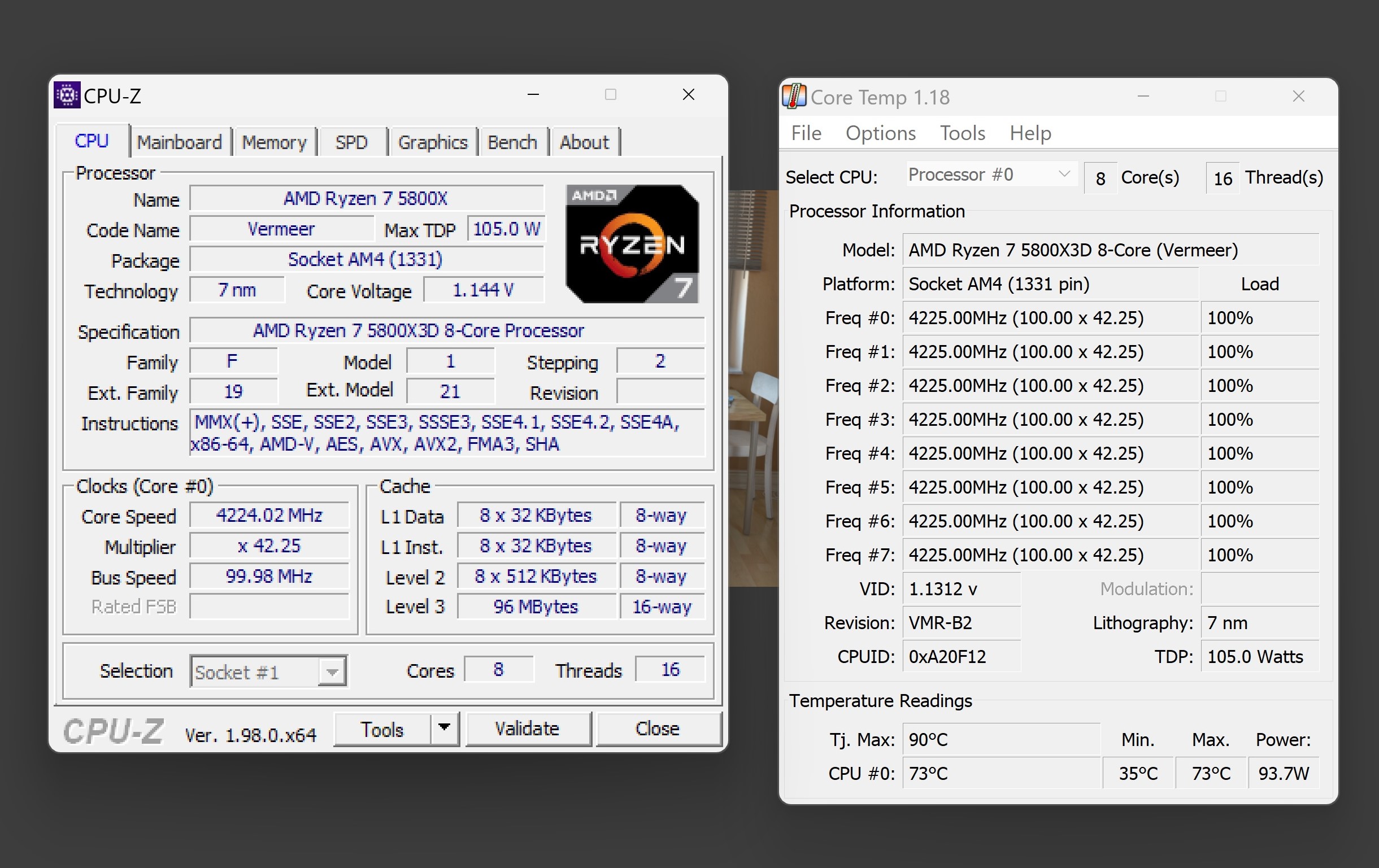Open the Help menu in Core Temp
The height and width of the screenshot is (868, 1379).
pos(1030,133)
